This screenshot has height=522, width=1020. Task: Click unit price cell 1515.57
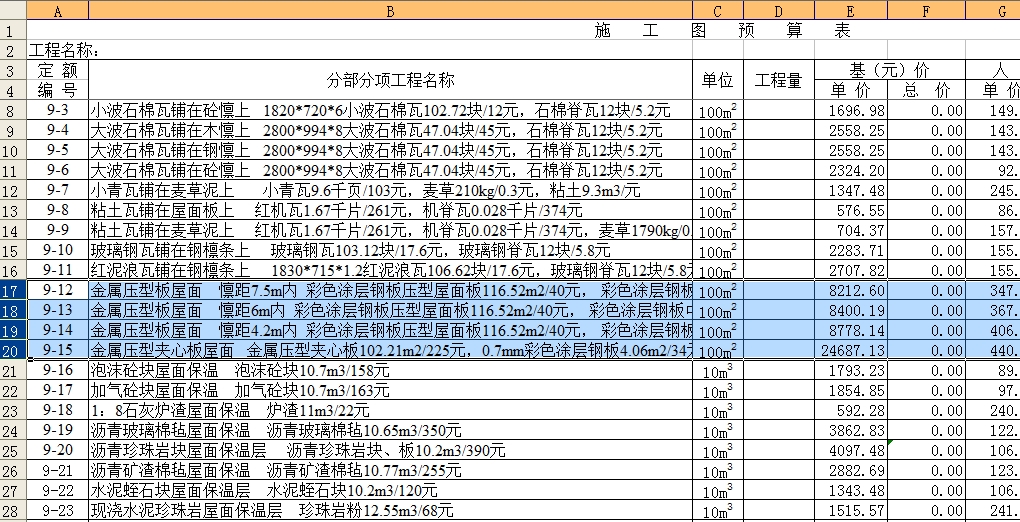click(x=851, y=511)
